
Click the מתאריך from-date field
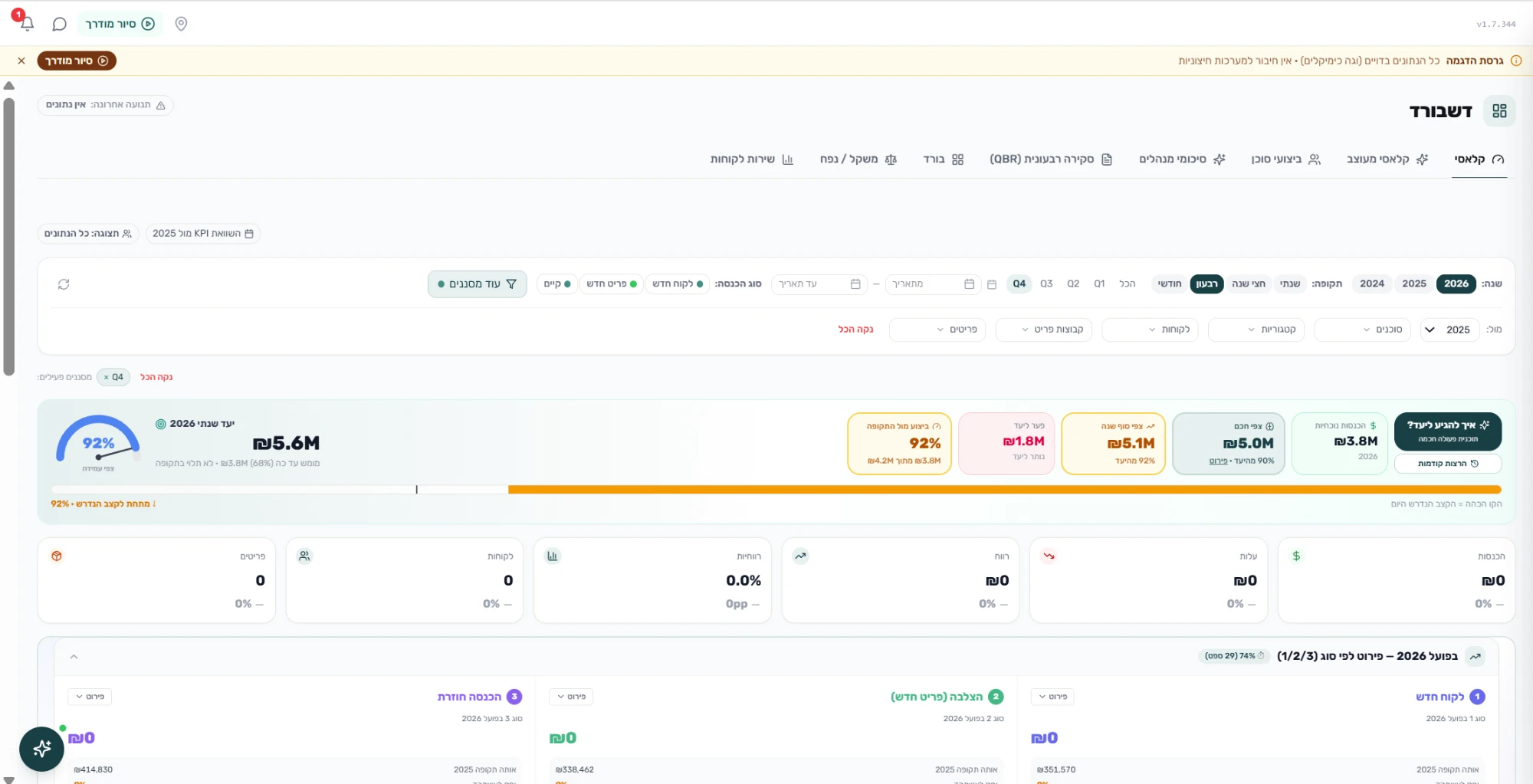933,284
